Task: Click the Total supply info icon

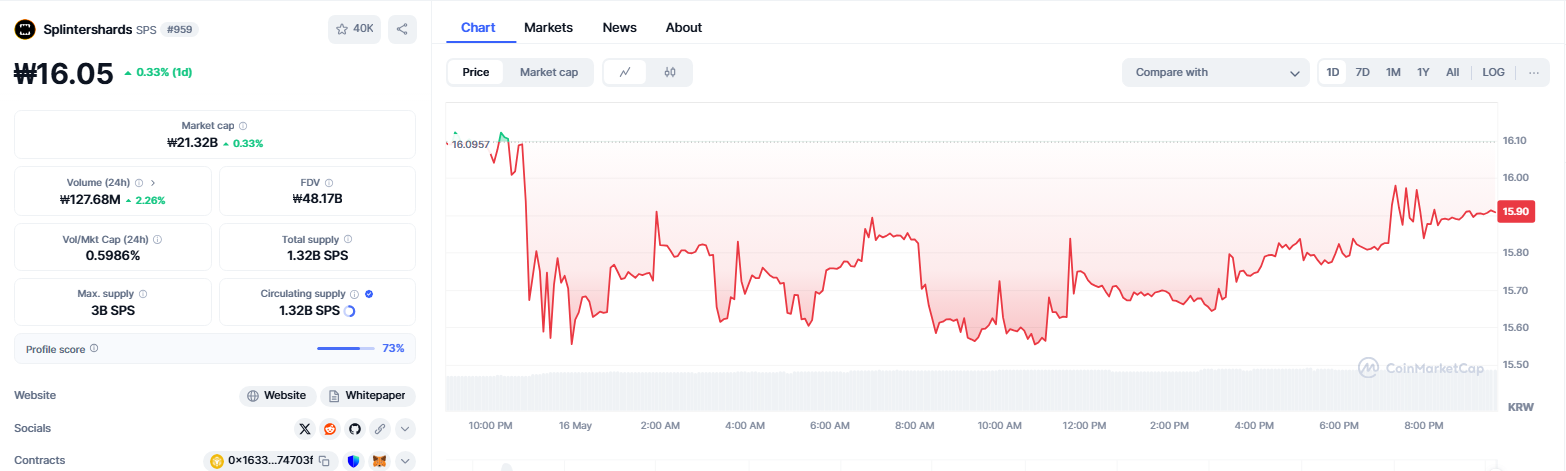Action: pos(348,240)
